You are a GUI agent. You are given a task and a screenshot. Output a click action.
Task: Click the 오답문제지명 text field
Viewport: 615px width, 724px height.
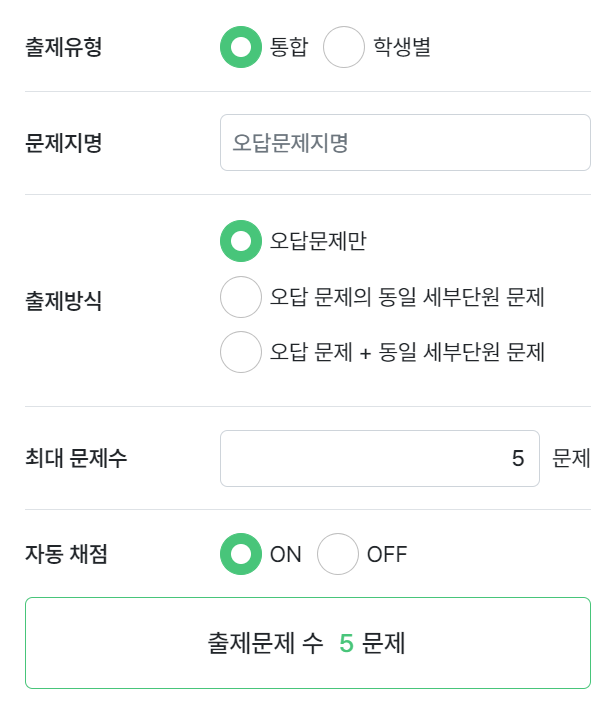coord(405,143)
